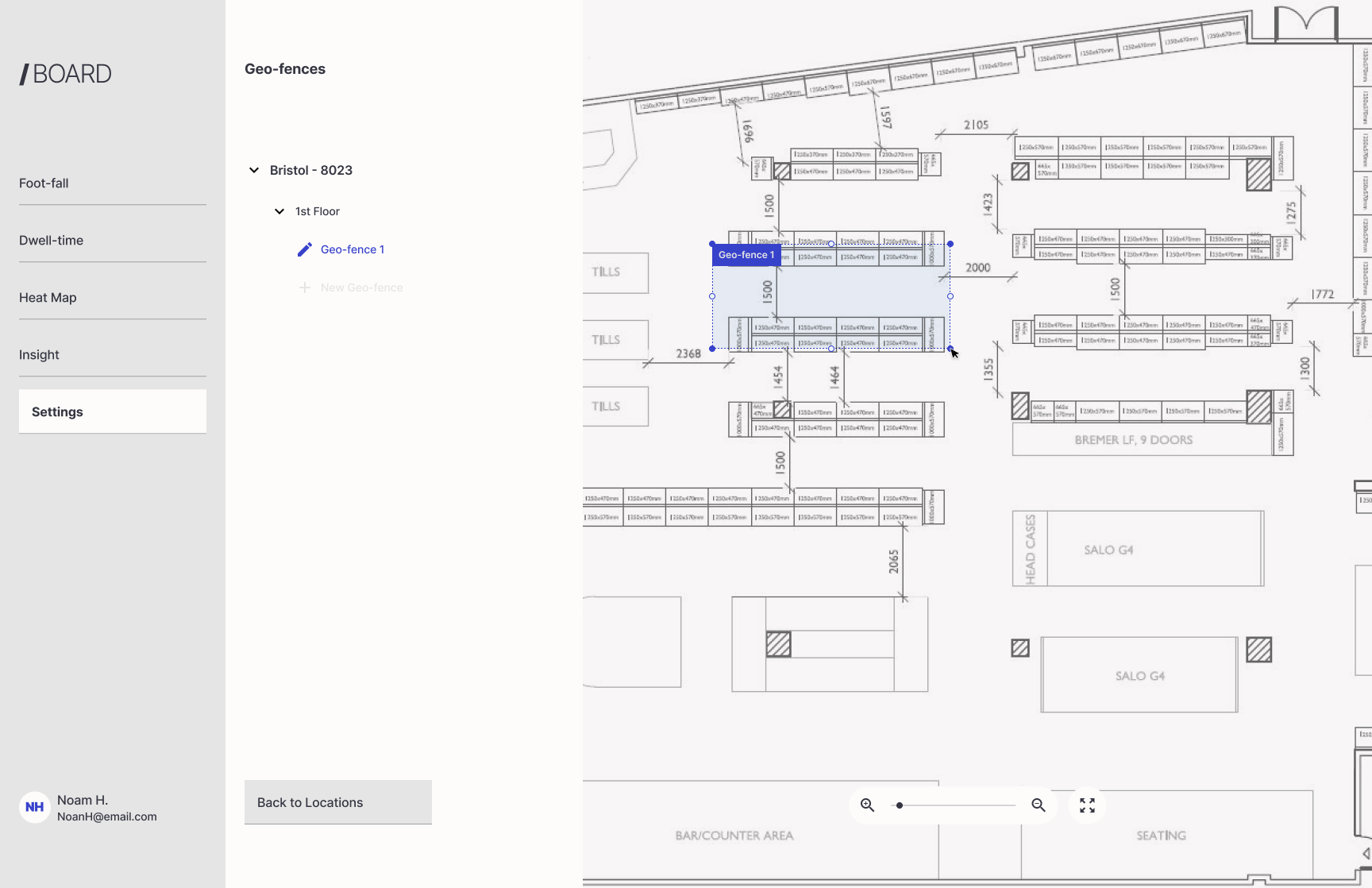Click the New Geo-fence label
Image resolution: width=1372 pixels, height=888 pixels.
tap(362, 288)
